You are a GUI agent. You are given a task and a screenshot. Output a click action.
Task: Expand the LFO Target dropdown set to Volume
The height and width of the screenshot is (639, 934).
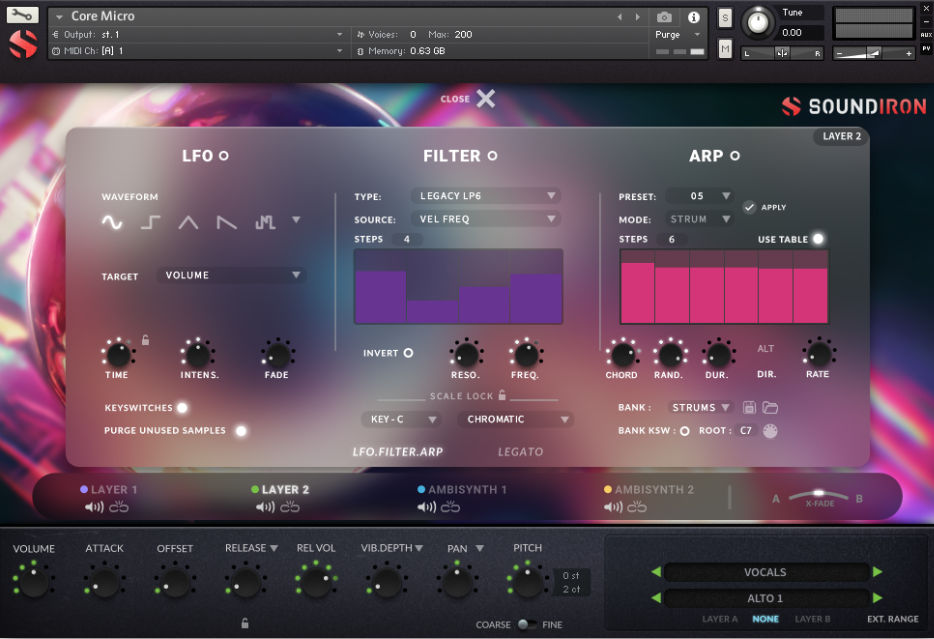tap(231, 274)
